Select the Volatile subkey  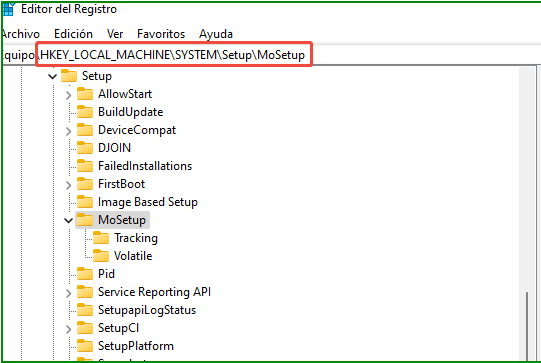pos(133,256)
